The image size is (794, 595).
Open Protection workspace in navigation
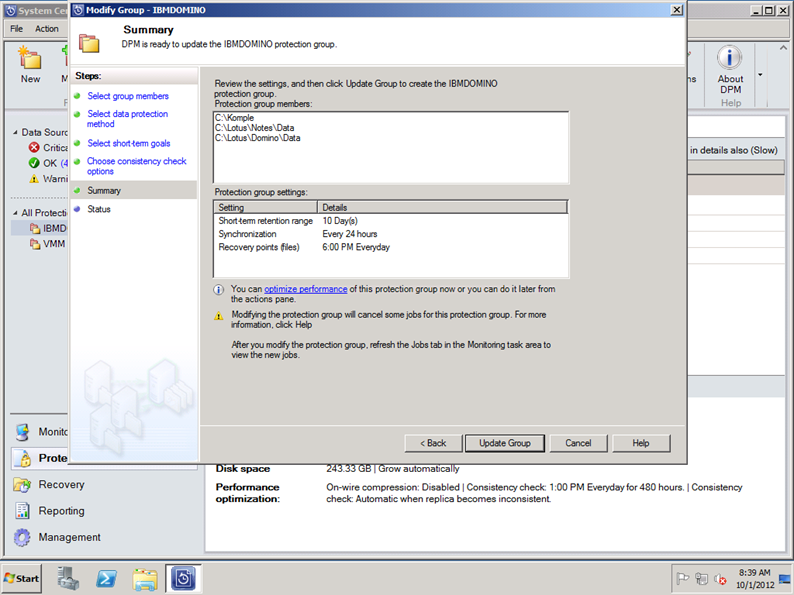41,458
